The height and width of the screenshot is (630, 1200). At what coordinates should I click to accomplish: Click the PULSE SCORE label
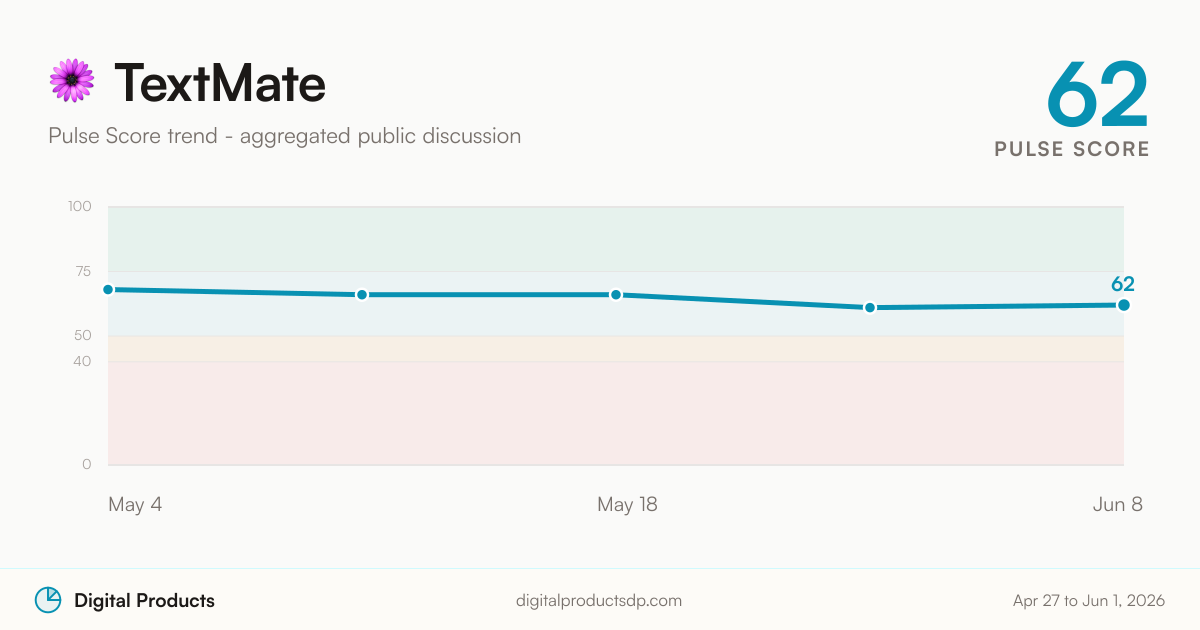point(1072,149)
